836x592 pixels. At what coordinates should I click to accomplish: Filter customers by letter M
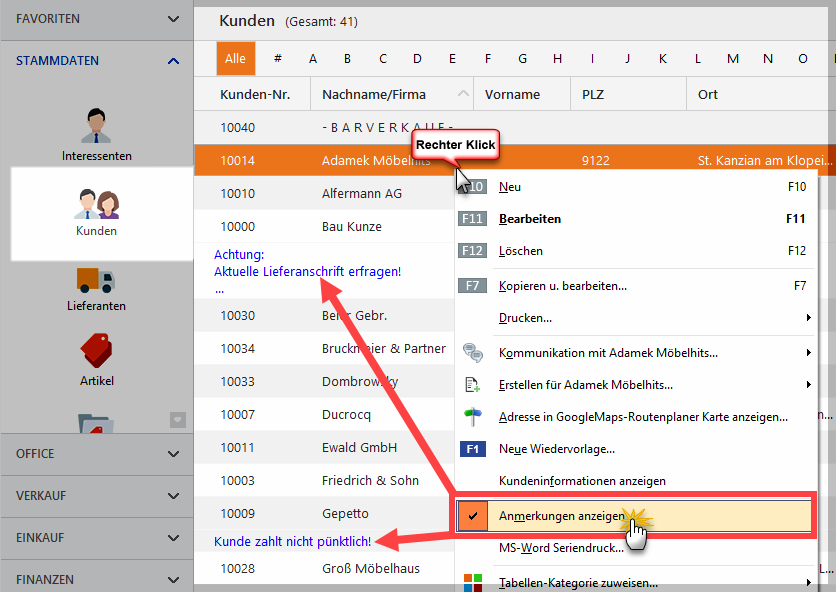point(733,59)
